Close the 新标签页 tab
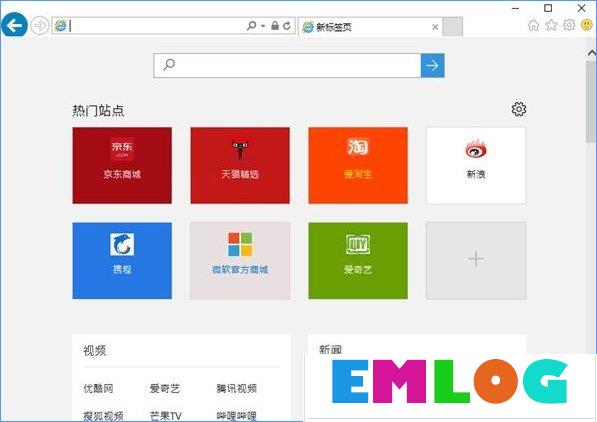 pos(435,27)
